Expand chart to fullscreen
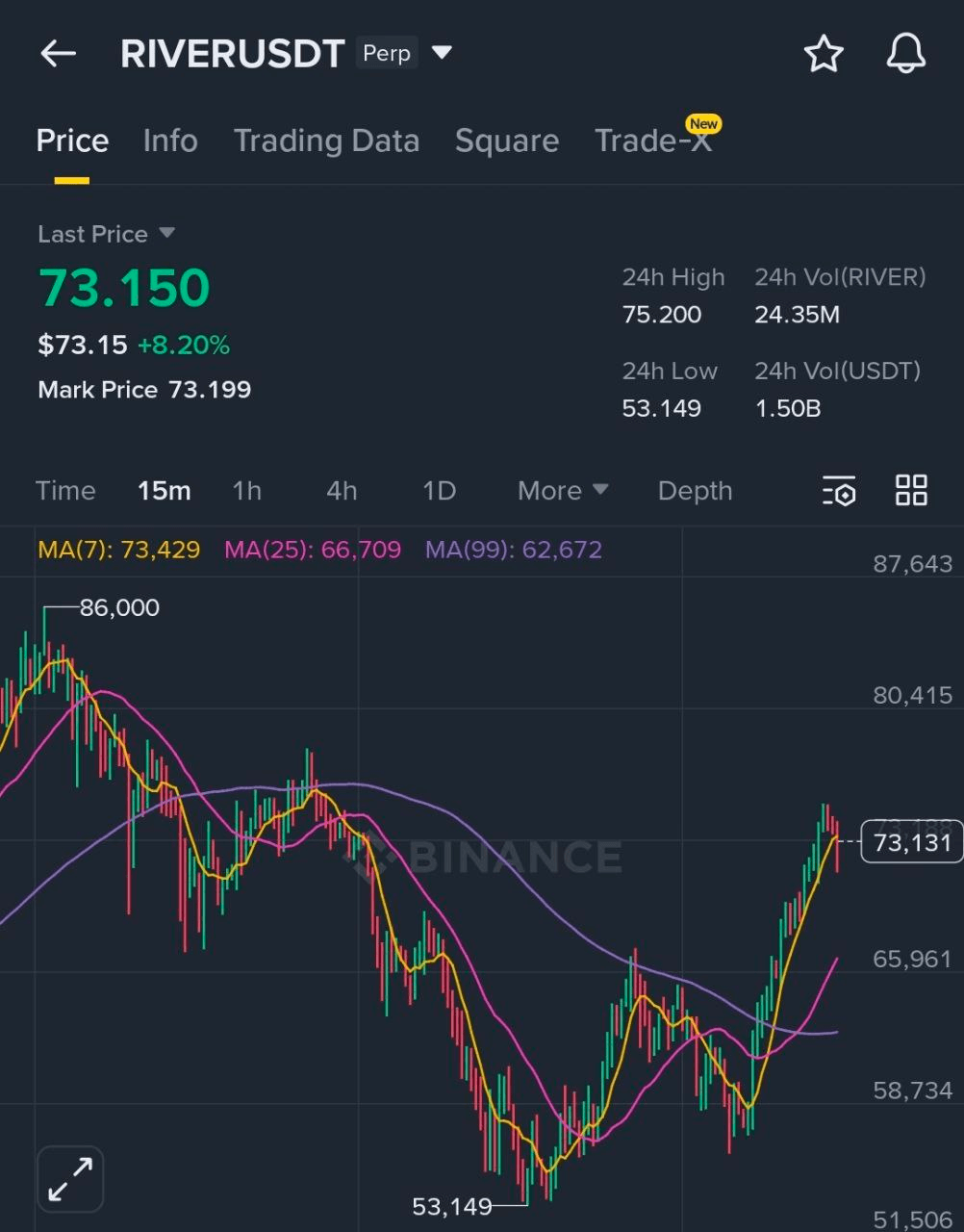This screenshot has height=1232, width=964. (x=70, y=1178)
